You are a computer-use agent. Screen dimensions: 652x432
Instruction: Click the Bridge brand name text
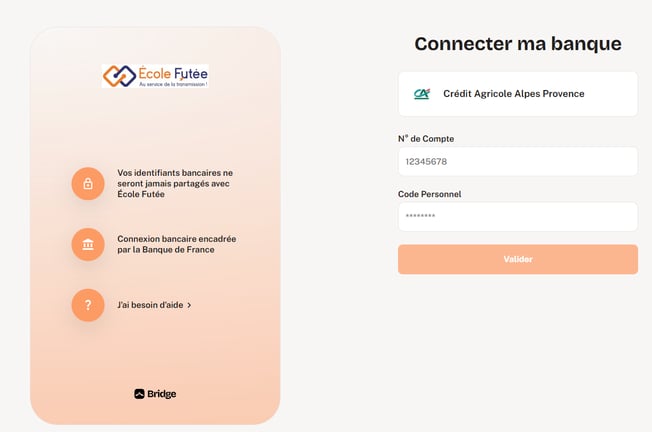click(162, 394)
